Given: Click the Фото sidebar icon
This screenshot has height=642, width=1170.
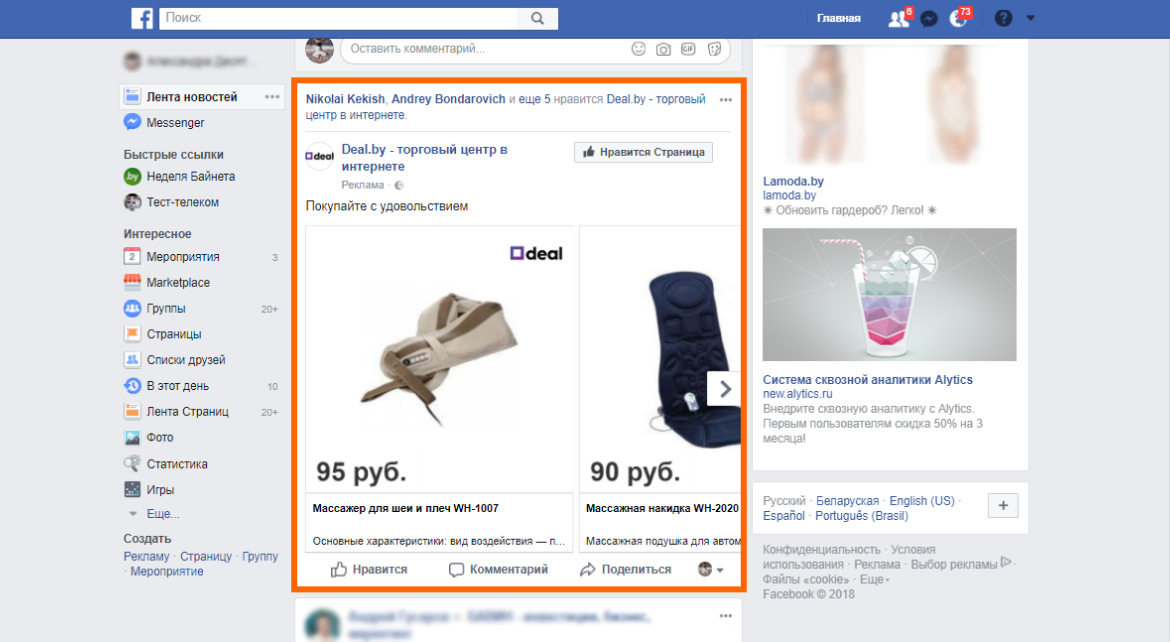Looking at the screenshot, I should click(132, 437).
